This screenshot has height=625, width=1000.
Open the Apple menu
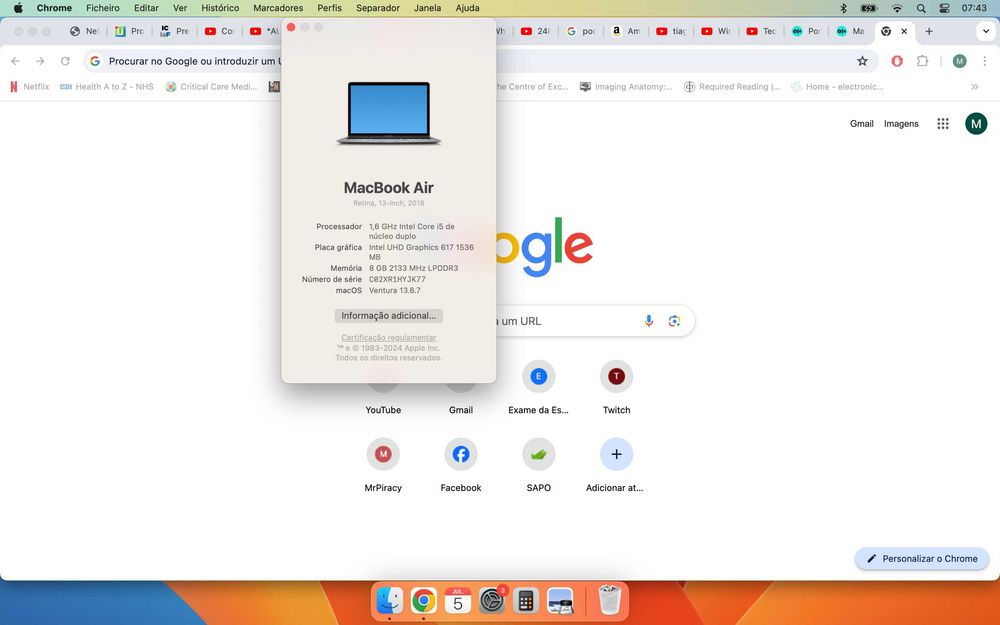(18, 8)
